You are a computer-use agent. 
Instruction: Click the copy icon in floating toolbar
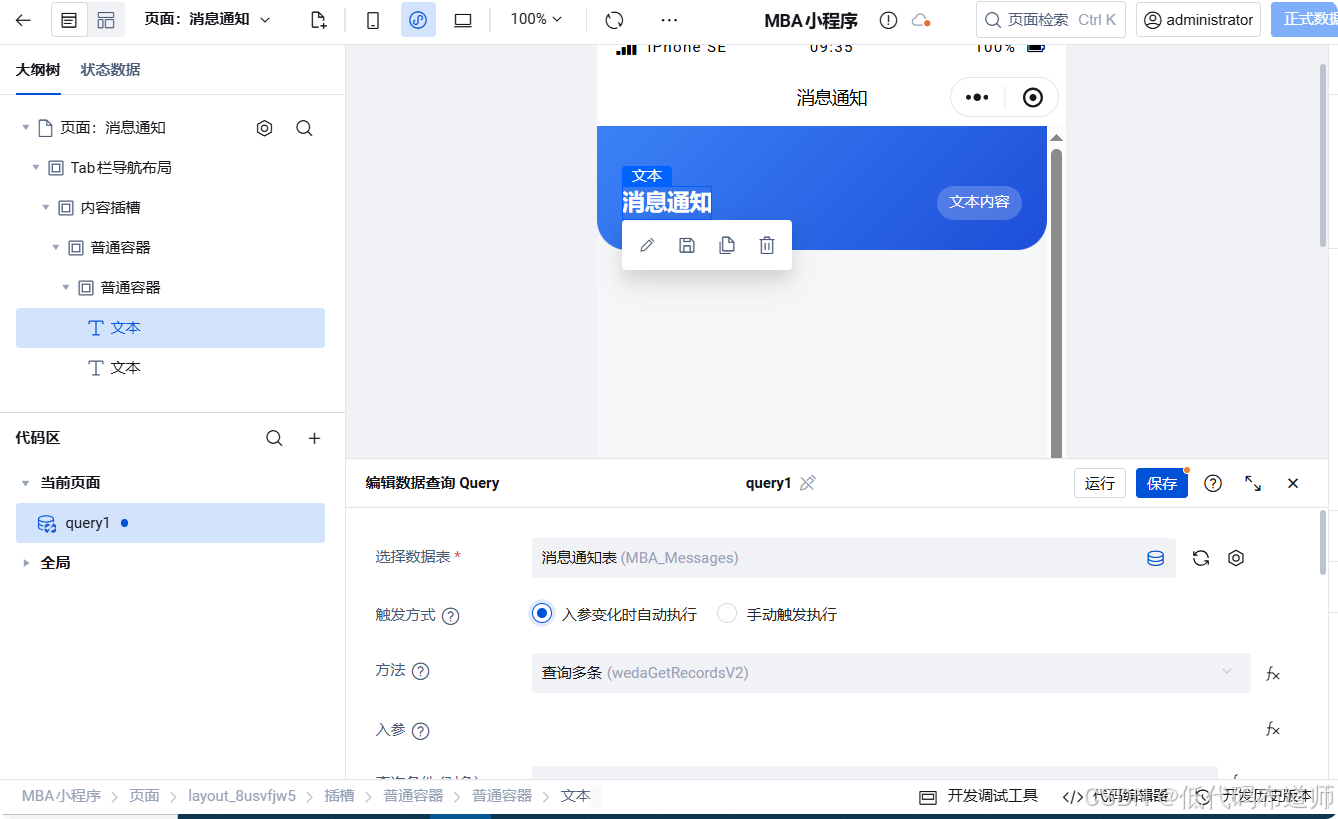(x=727, y=245)
